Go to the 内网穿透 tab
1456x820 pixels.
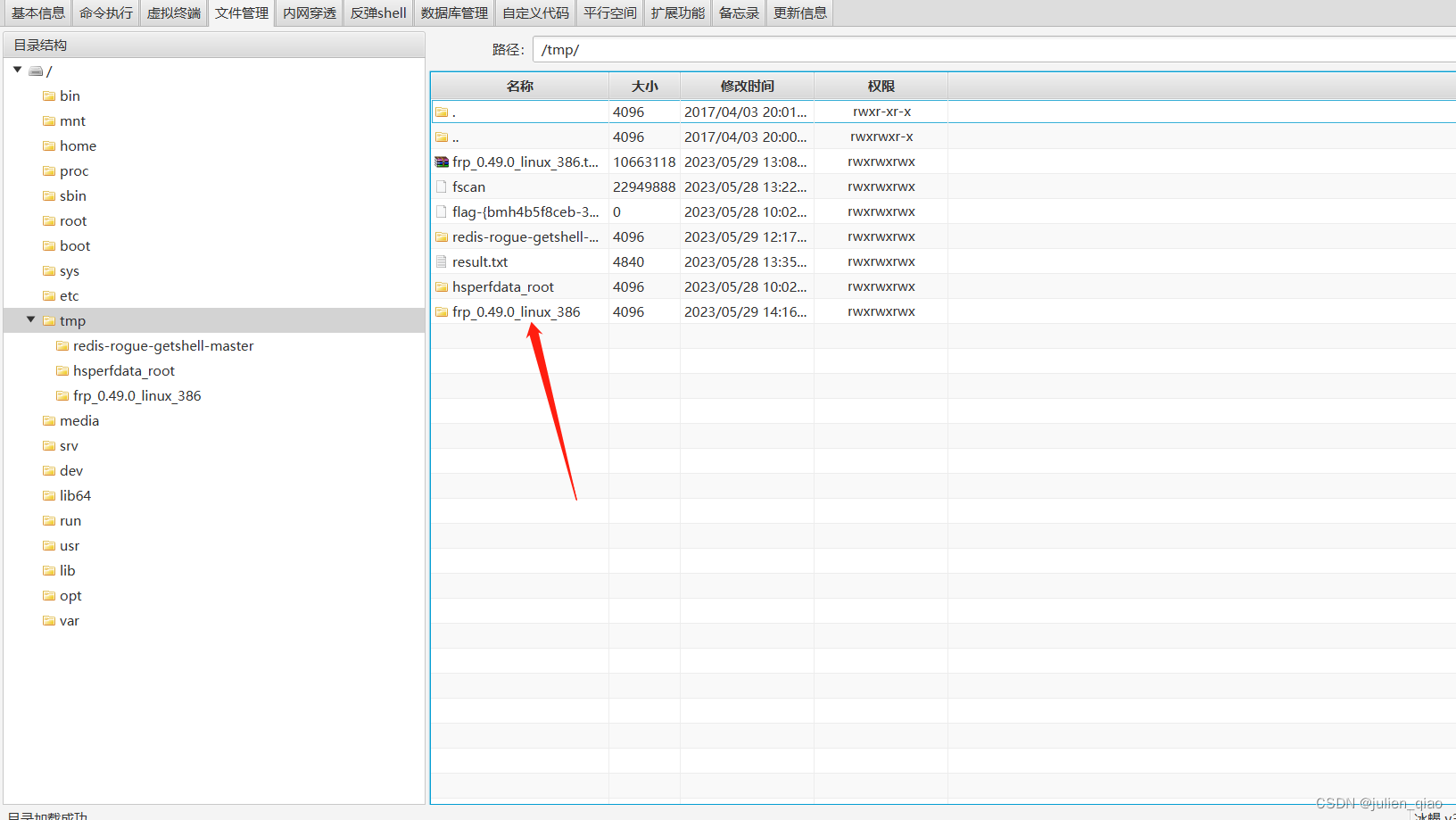(x=309, y=12)
